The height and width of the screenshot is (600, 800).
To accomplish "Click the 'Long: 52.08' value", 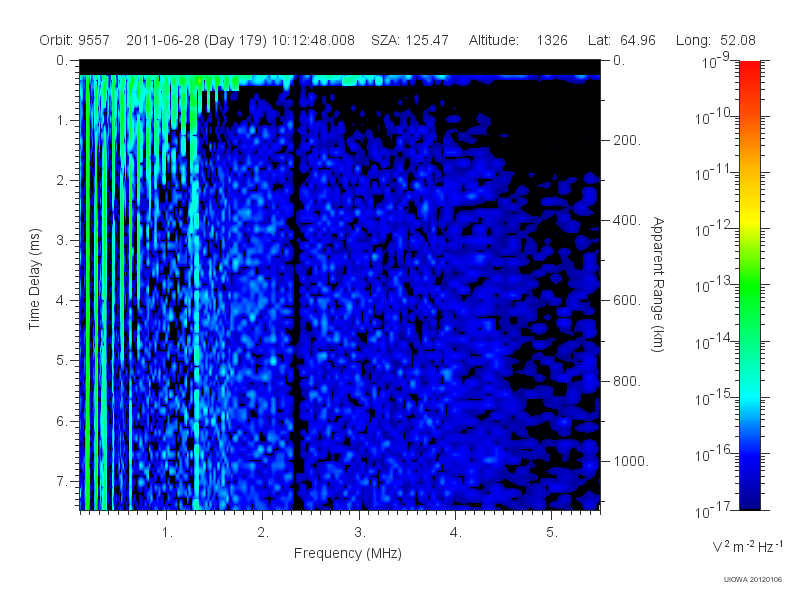I will click(x=716, y=40).
